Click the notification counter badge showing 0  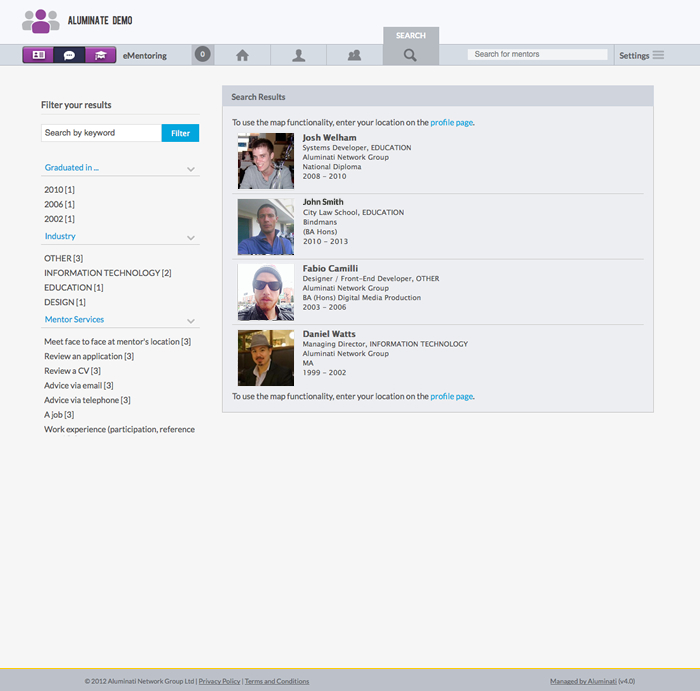[x=203, y=55]
